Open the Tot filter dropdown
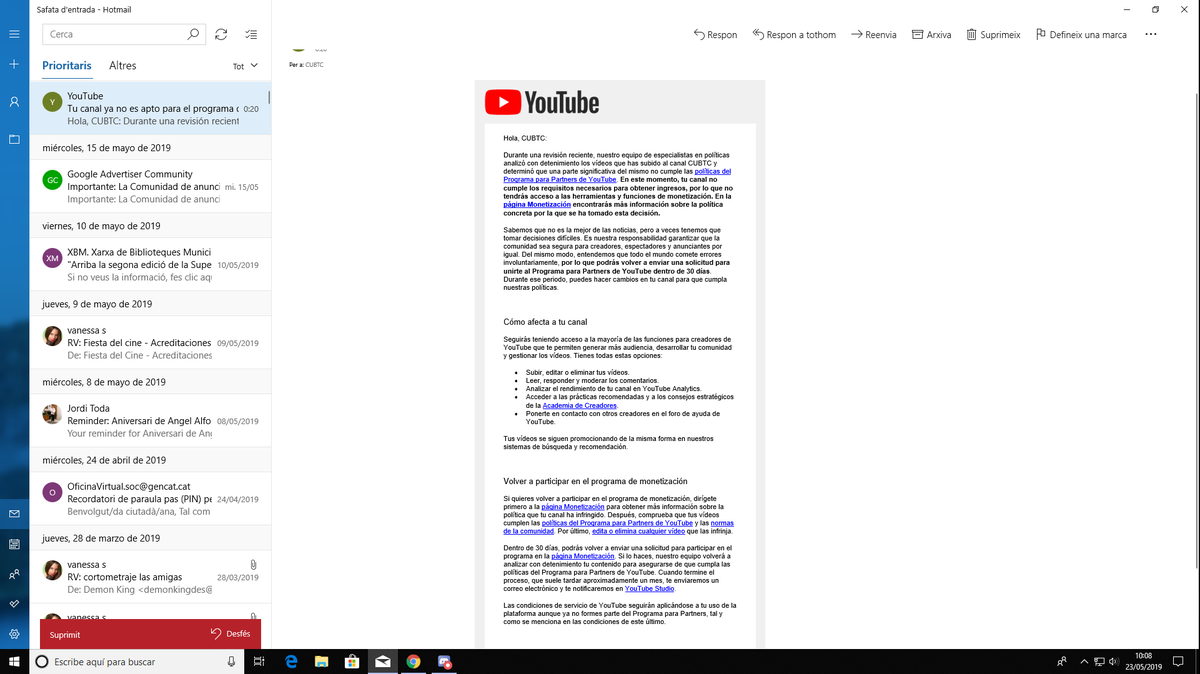This screenshot has width=1200, height=674. tap(245, 66)
